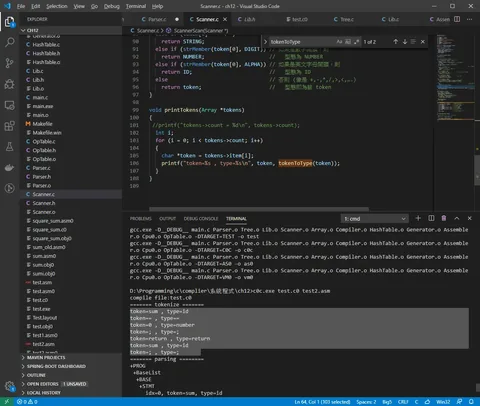Toggle Match Case in find widget
480x406 pixels.
pyautogui.click(x=339, y=42)
